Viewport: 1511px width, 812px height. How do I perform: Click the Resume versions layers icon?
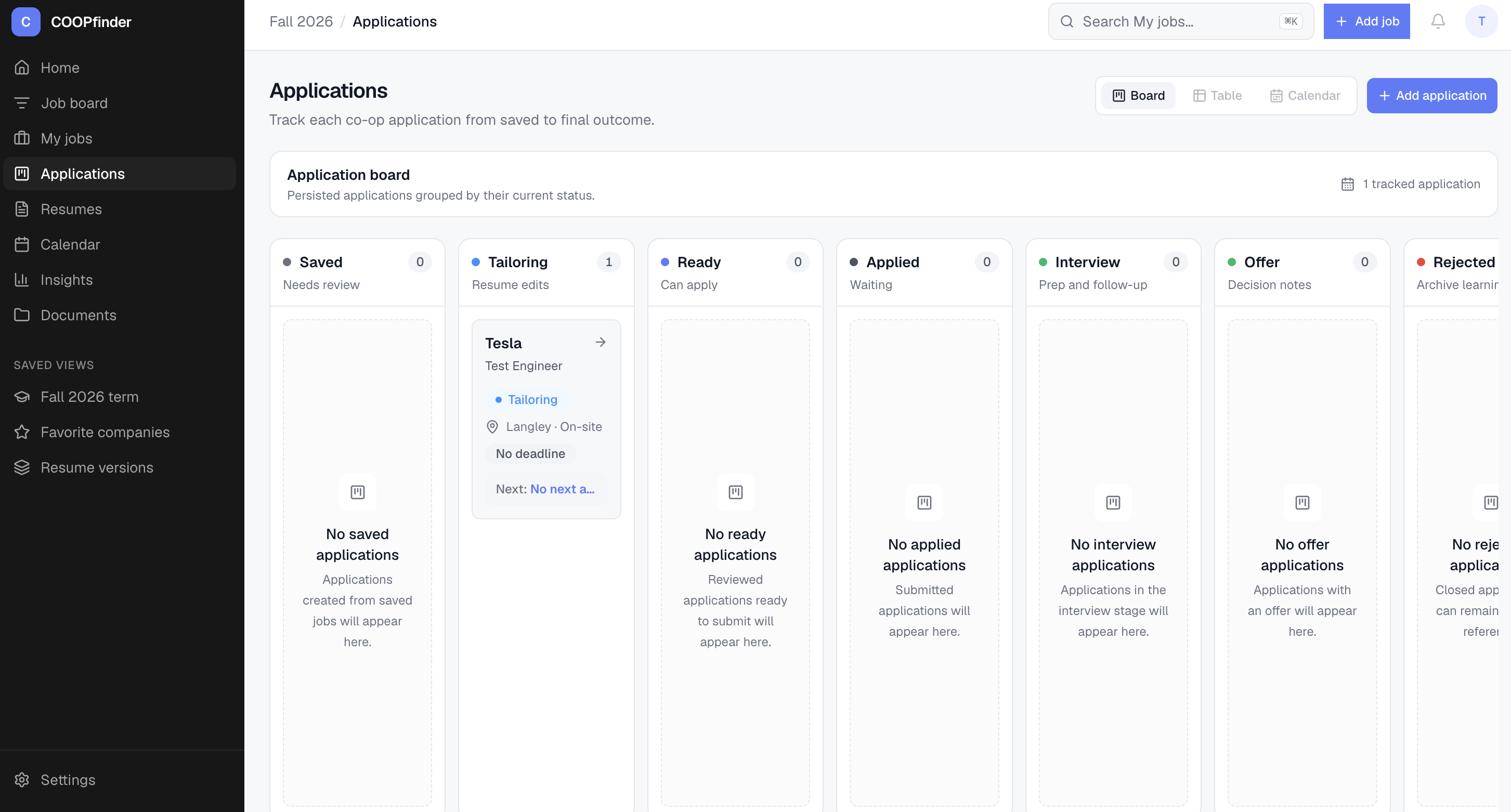22,467
